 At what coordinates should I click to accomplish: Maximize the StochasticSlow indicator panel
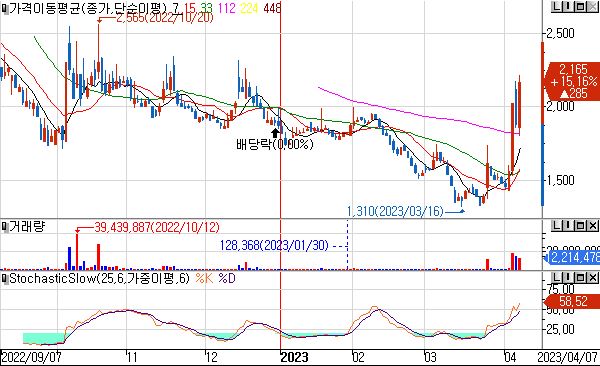pyautogui.click(x=580, y=277)
